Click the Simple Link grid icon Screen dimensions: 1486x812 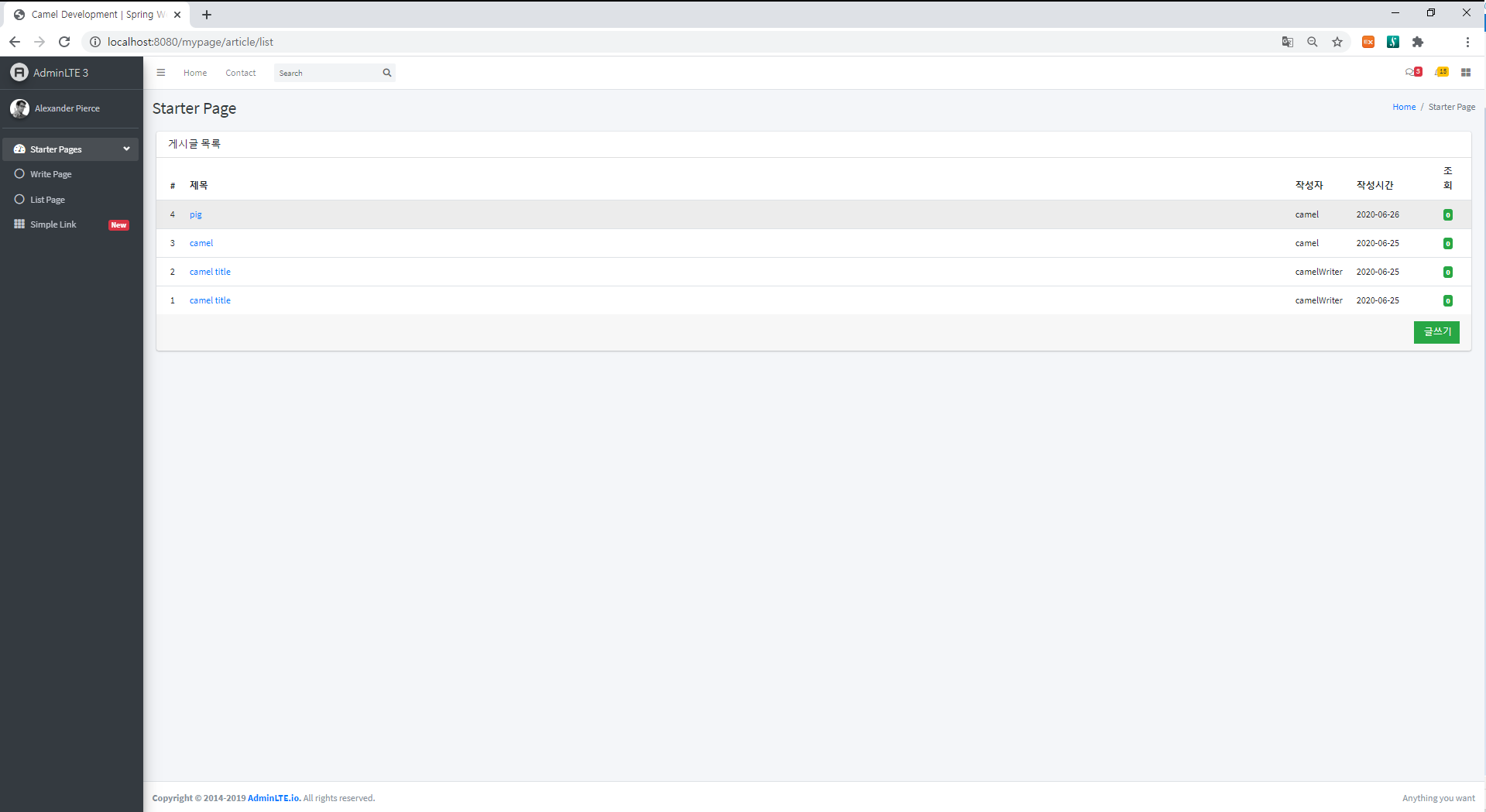19,224
